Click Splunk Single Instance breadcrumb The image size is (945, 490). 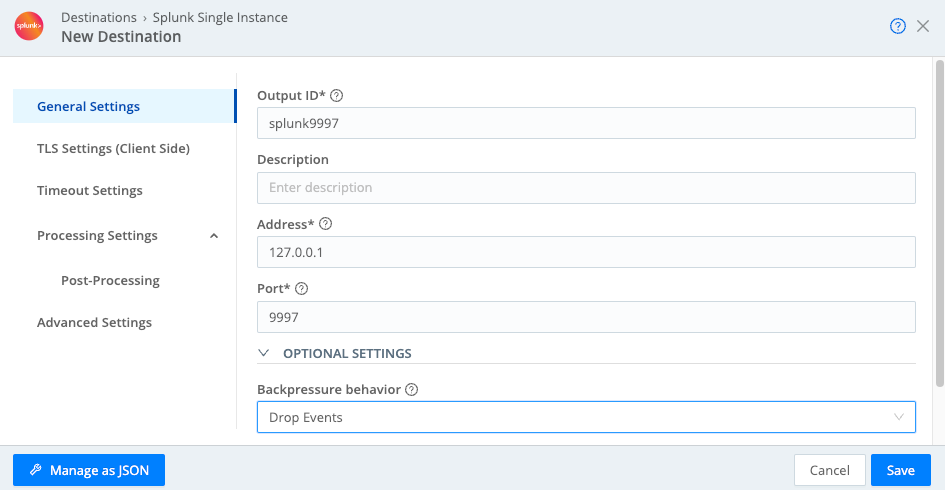click(220, 17)
